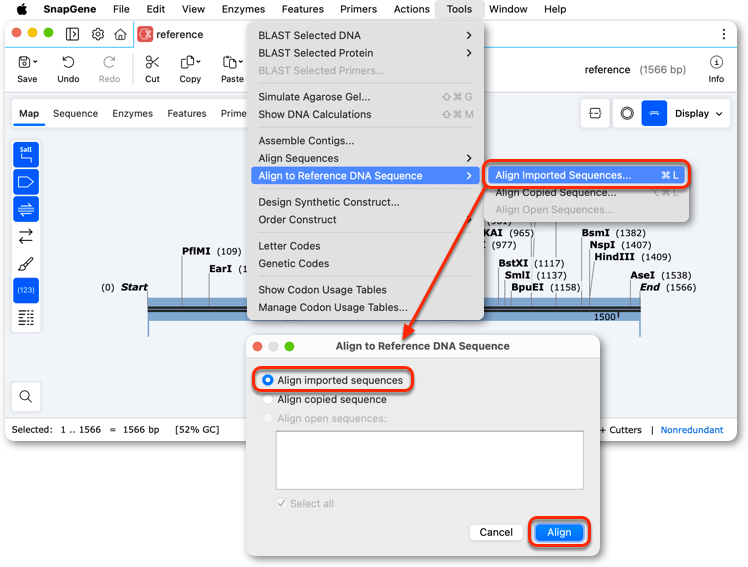The width and height of the screenshot is (748, 567).
Task: Click the Align button
Action: coord(559,532)
